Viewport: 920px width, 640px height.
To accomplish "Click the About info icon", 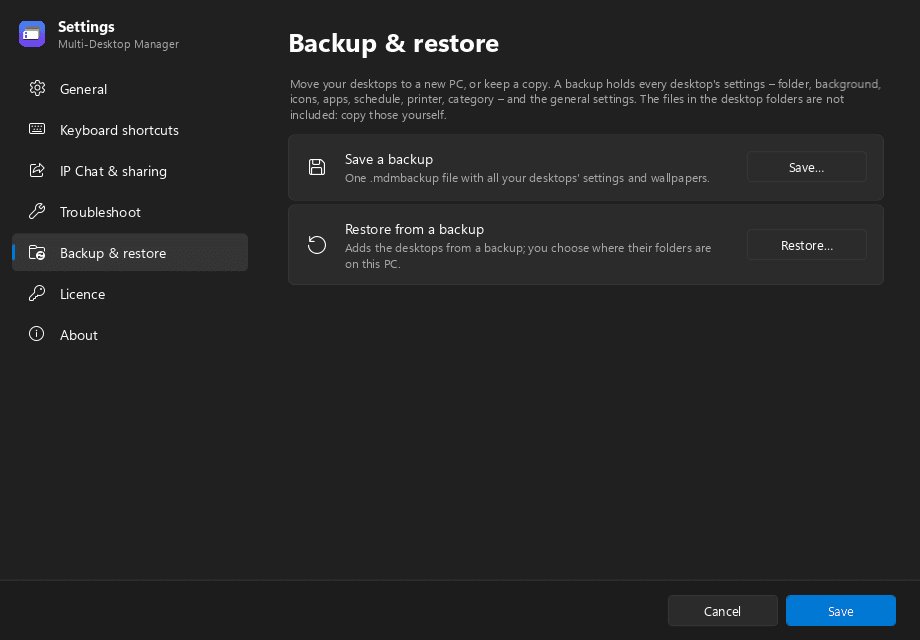I will pos(37,334).
